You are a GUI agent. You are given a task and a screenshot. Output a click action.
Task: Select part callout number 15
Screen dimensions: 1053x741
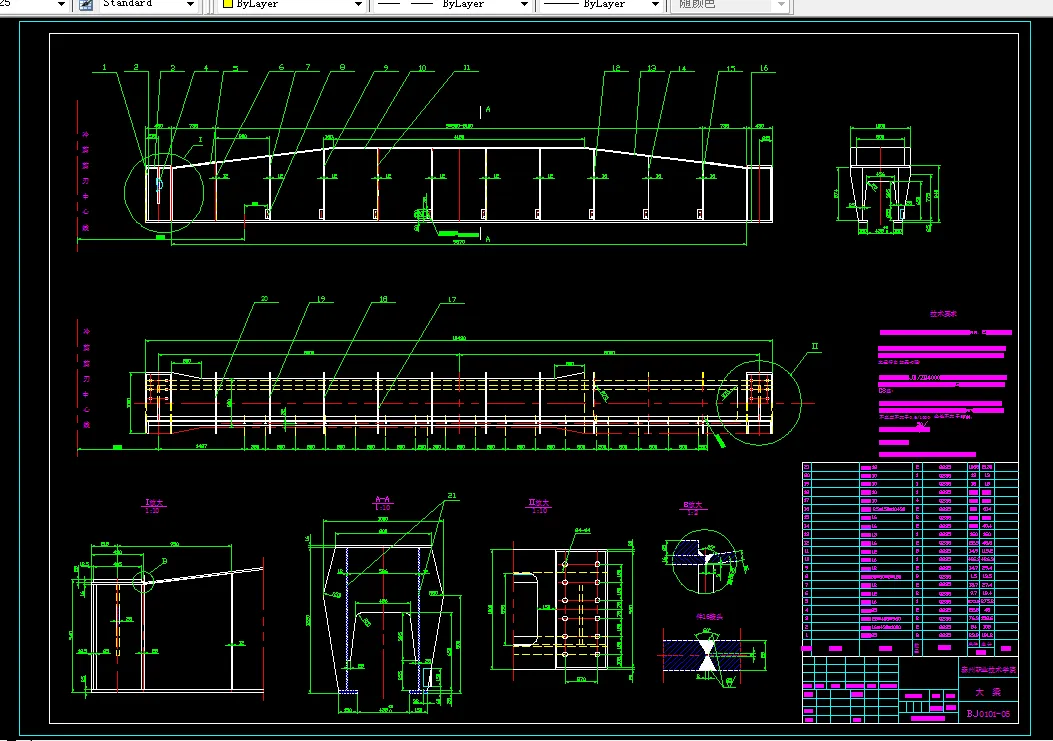731,68
